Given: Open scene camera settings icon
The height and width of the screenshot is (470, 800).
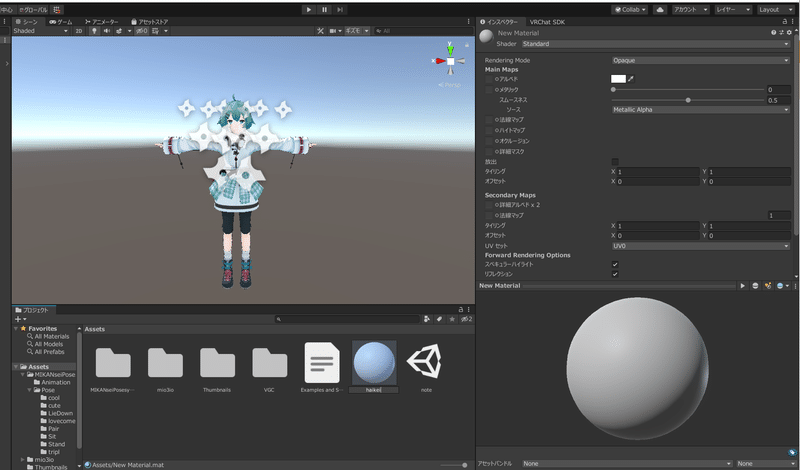Looking at the screenshot, I should click(x=333, y=31).
